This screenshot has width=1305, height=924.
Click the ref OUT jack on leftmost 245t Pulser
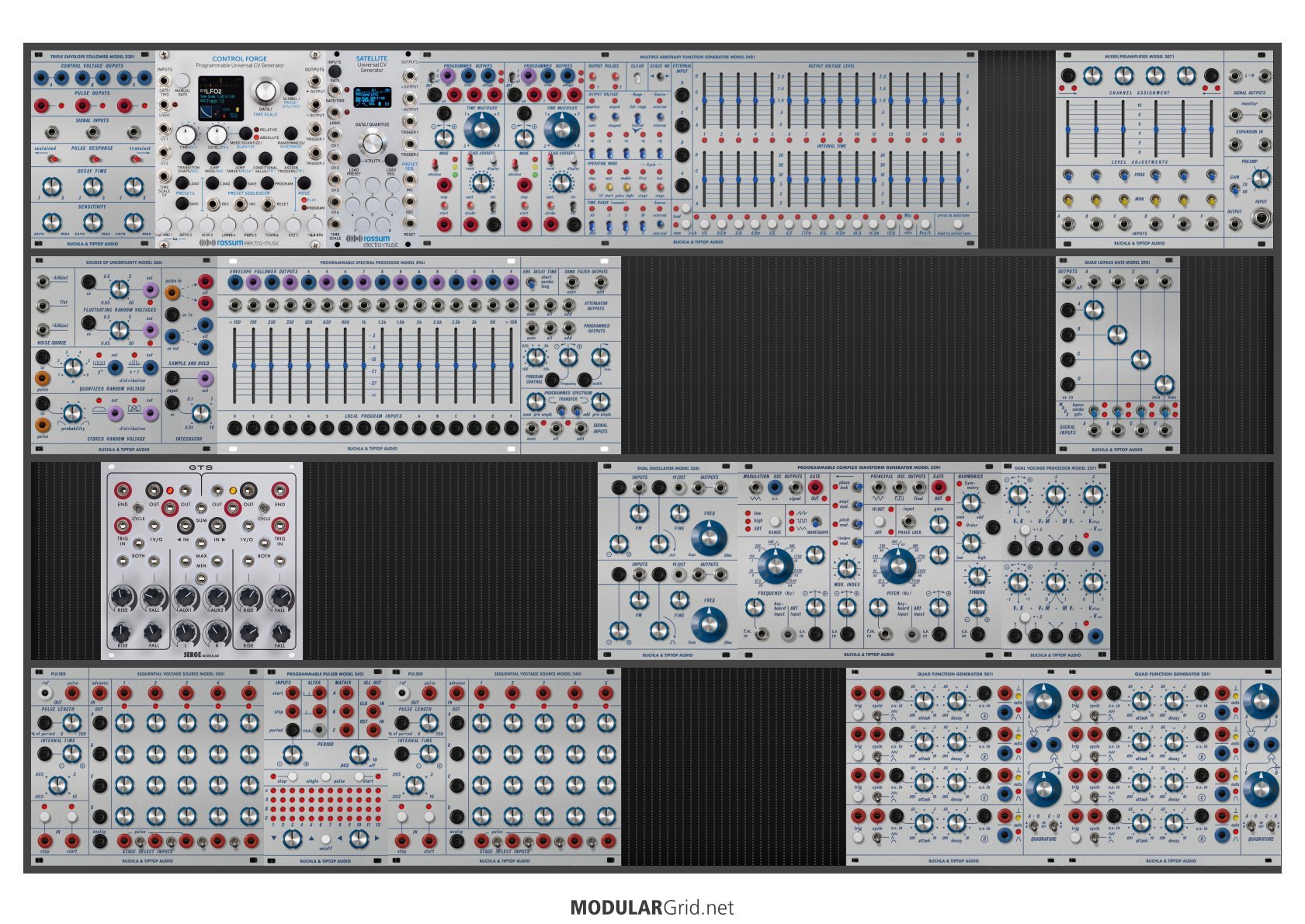45,693
